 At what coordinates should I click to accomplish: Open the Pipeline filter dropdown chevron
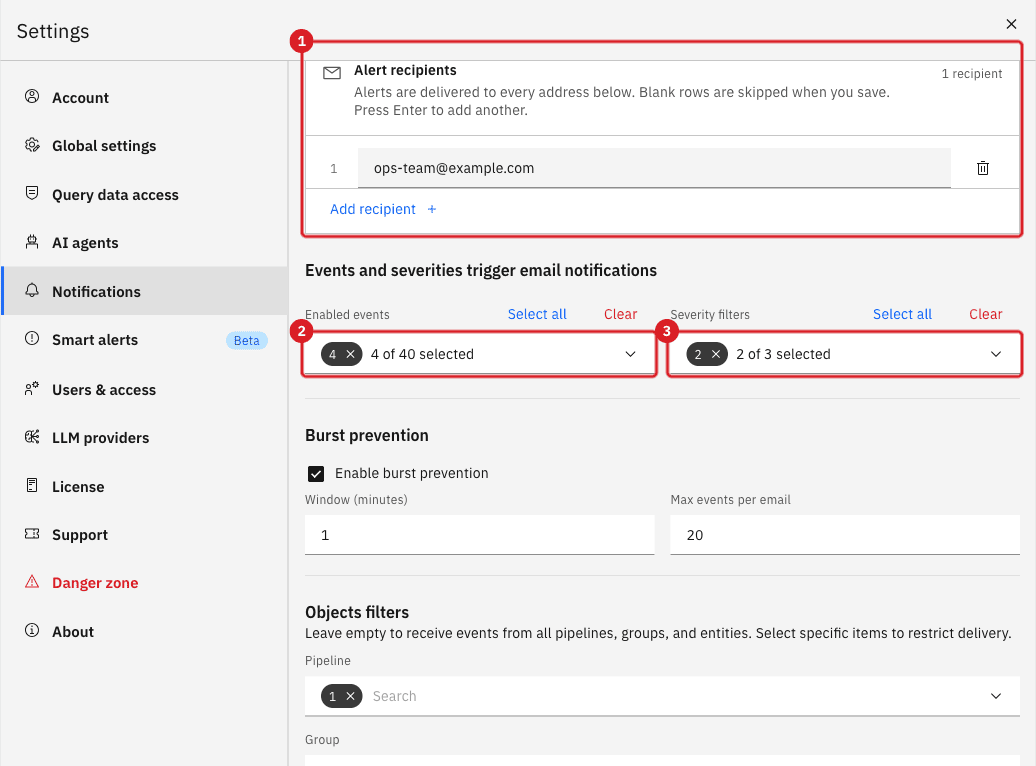[x=996, y=696]
